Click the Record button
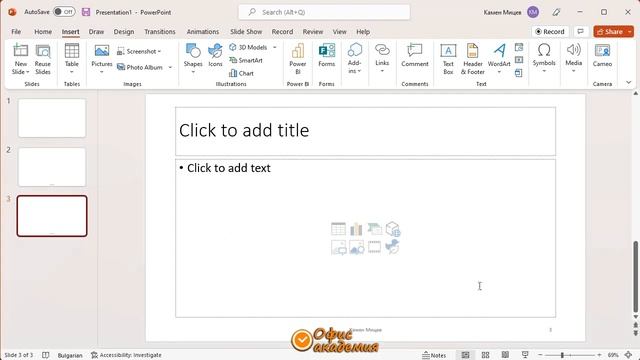Viewport: 640px width, 360px height. (x=550, y=31)
